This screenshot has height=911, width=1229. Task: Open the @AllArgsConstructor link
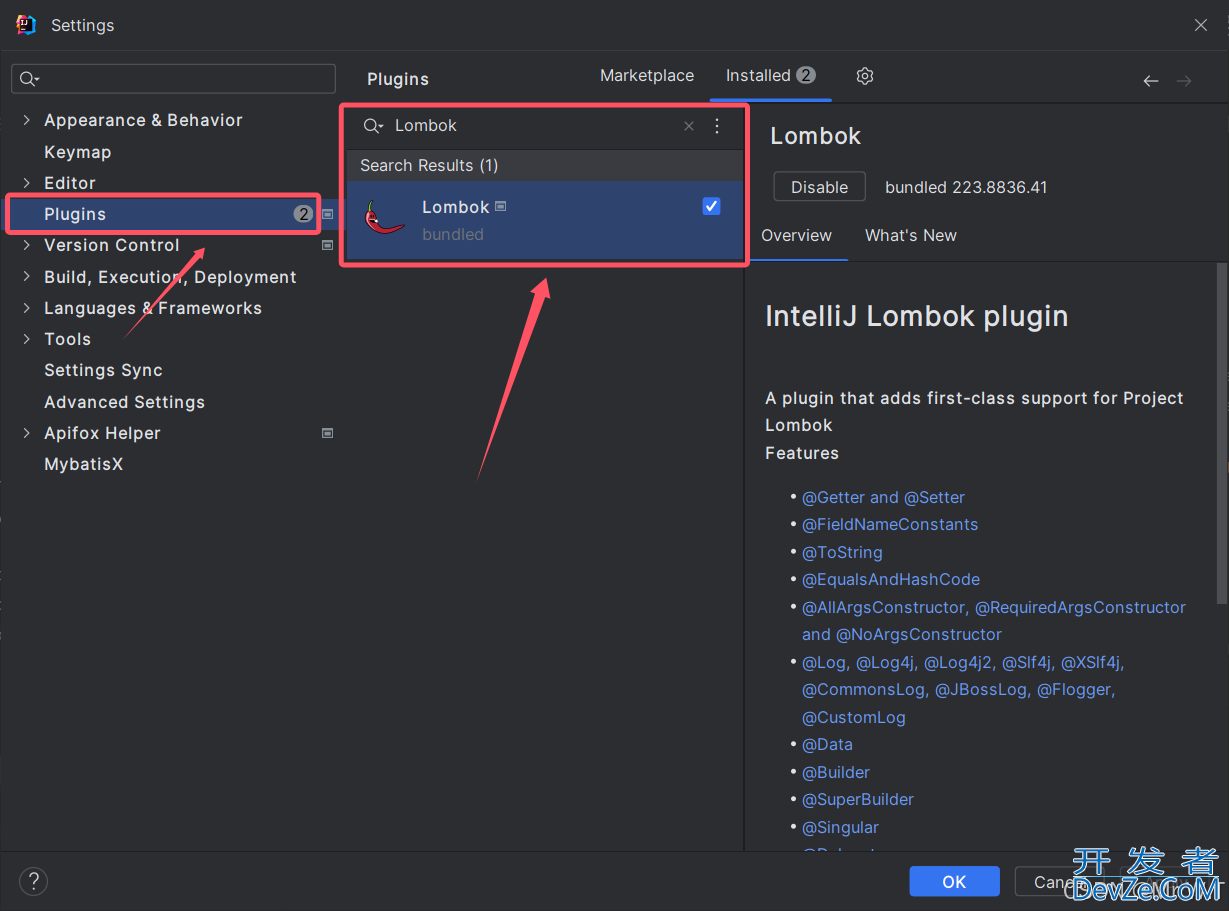click(885, 607)
